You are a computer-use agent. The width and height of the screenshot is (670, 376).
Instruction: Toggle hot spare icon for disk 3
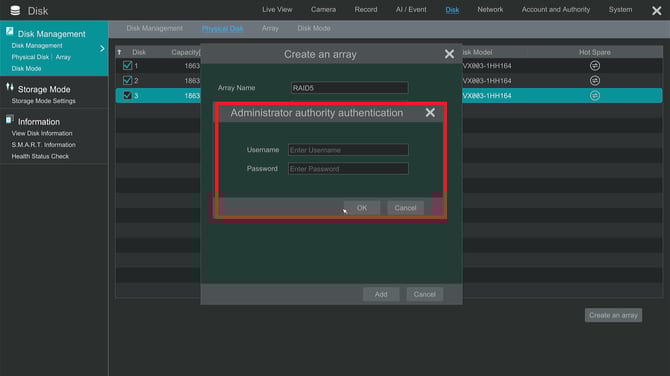[x=594, y=95]
